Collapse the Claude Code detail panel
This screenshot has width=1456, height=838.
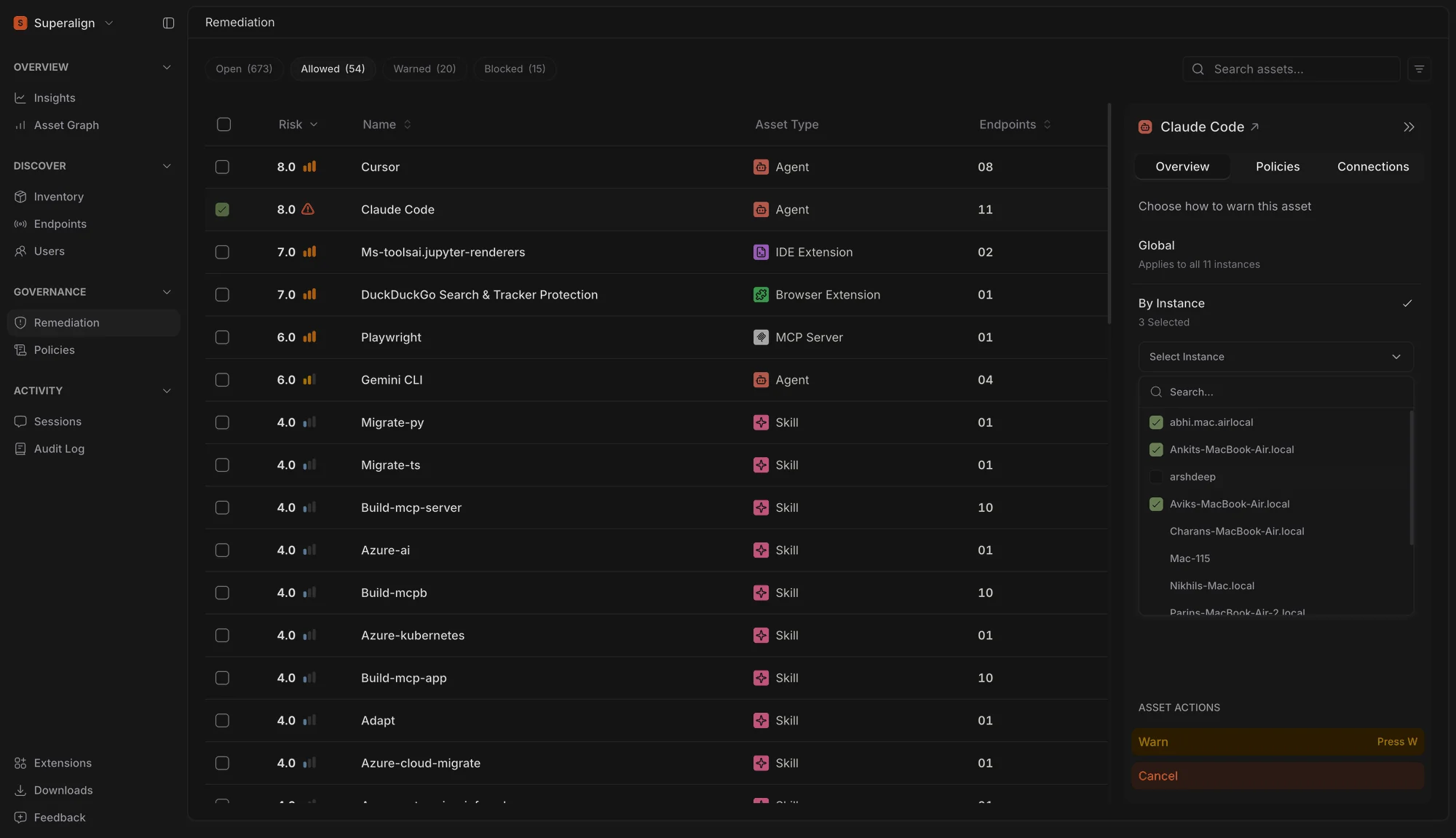[1409, 127]
